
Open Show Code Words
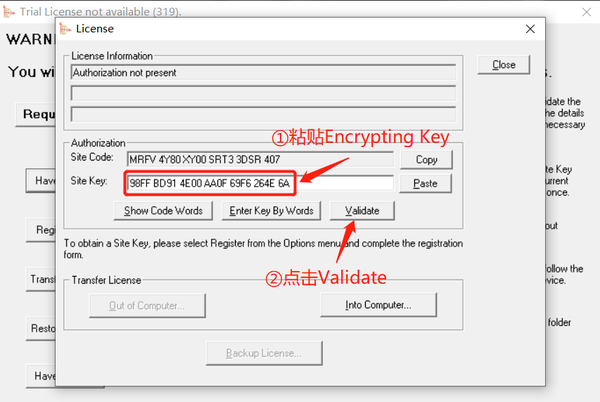point(163,211)
